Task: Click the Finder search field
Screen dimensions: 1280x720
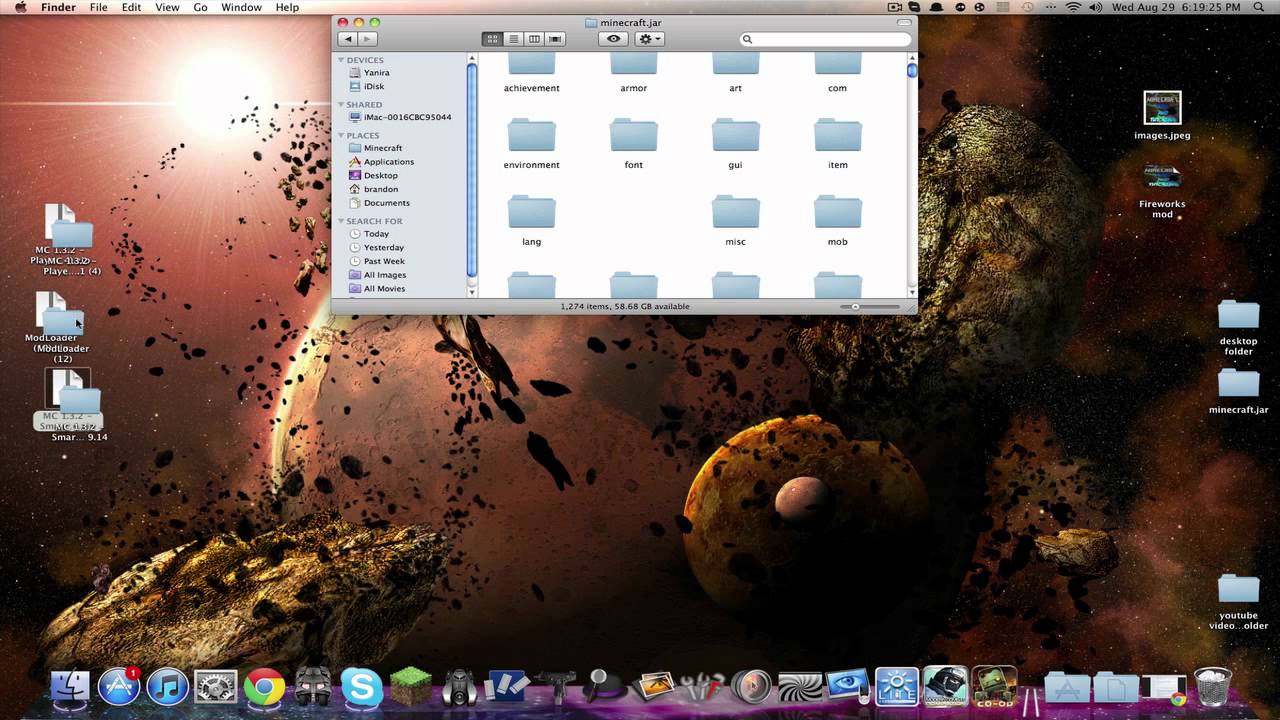Action: click(x=826, y=39)
